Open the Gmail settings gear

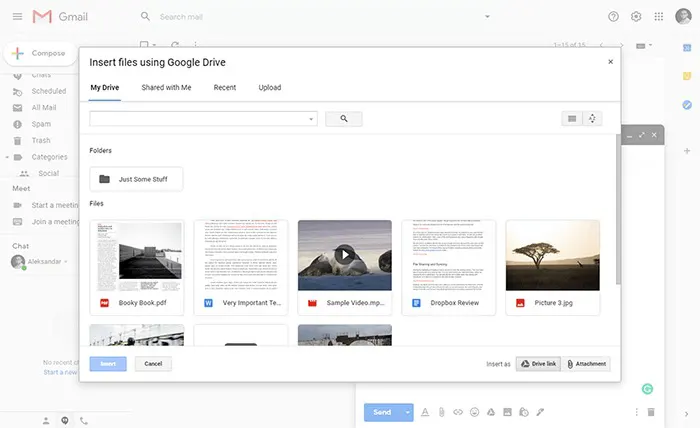point(636,17)
